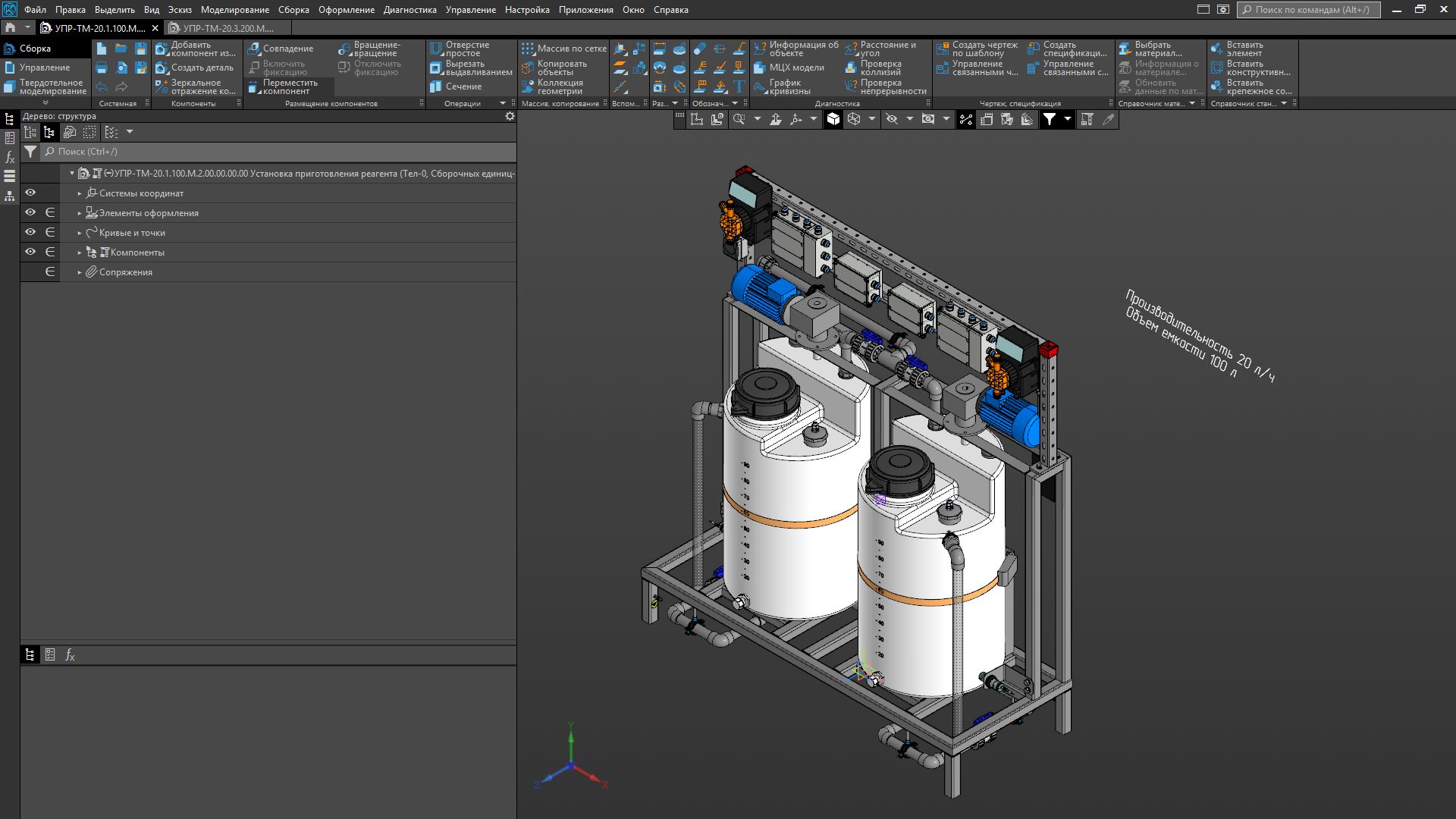Toggle eye icon for Кривые и точки
The height and width of the screenshot is (819, 1456).
coord(30,232)
